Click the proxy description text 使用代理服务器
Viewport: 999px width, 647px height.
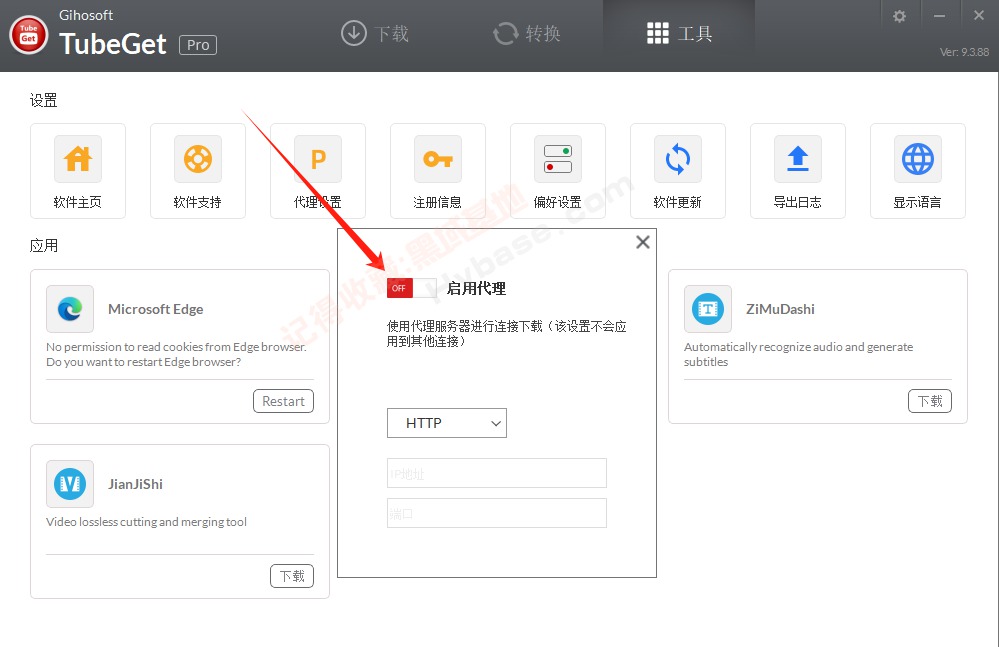(x=507, y=334)
